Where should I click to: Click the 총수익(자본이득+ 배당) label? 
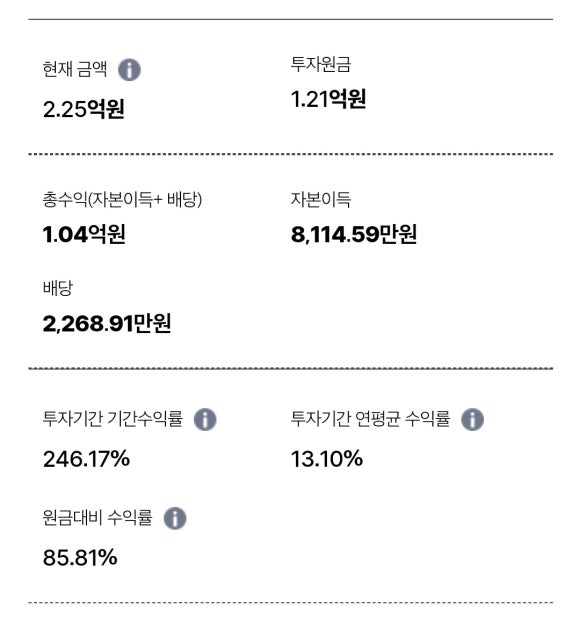click(x=122, y=199)
